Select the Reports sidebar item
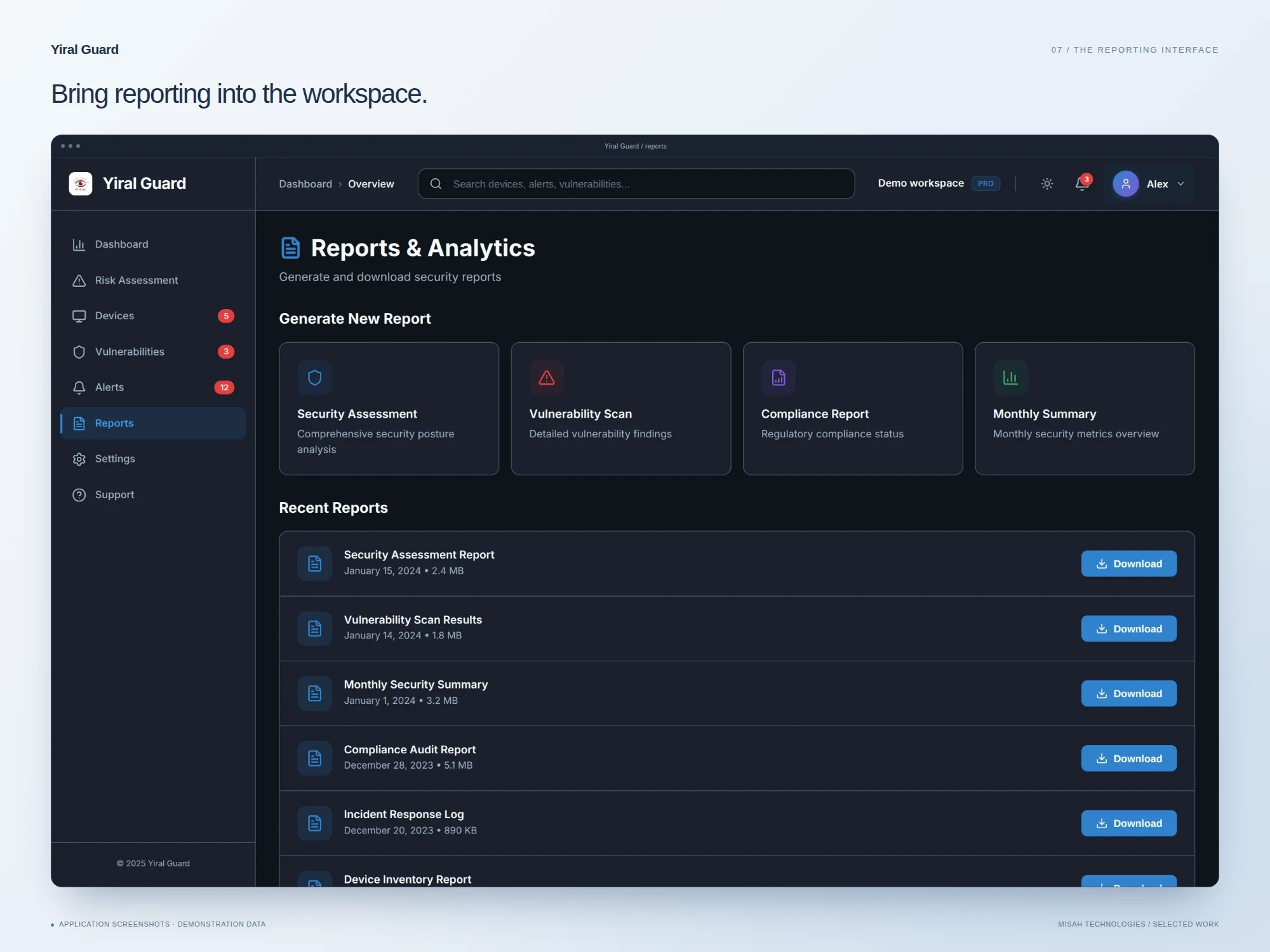Screen dimensions: 1270x952 point(153,423)
